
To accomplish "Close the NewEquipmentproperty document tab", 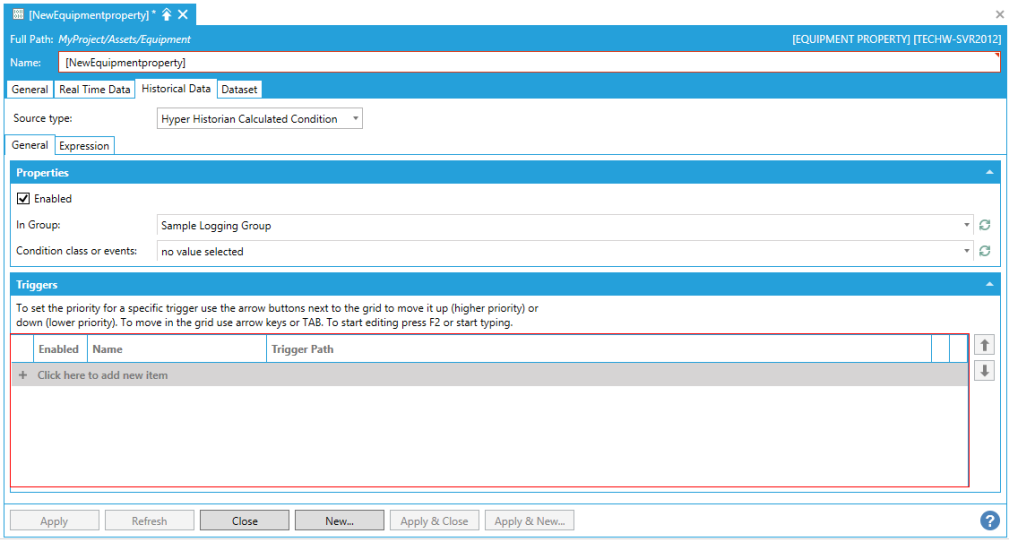I will tap(183, 14).
